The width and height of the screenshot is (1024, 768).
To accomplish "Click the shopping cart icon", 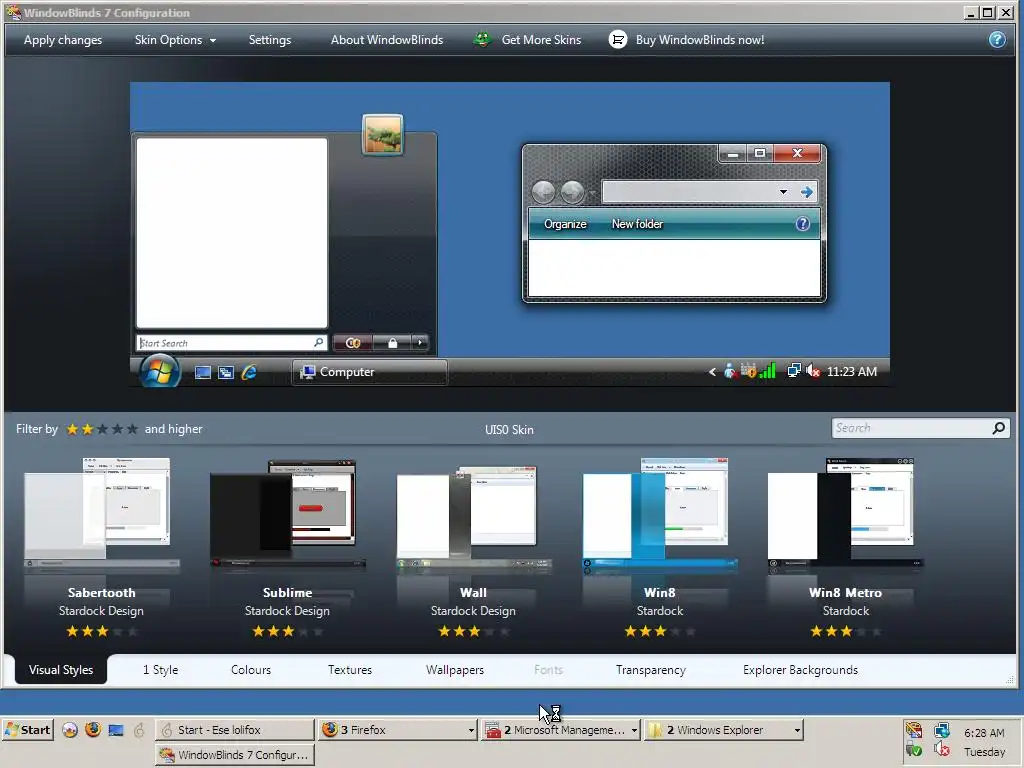I will click(x=618, y=40).
